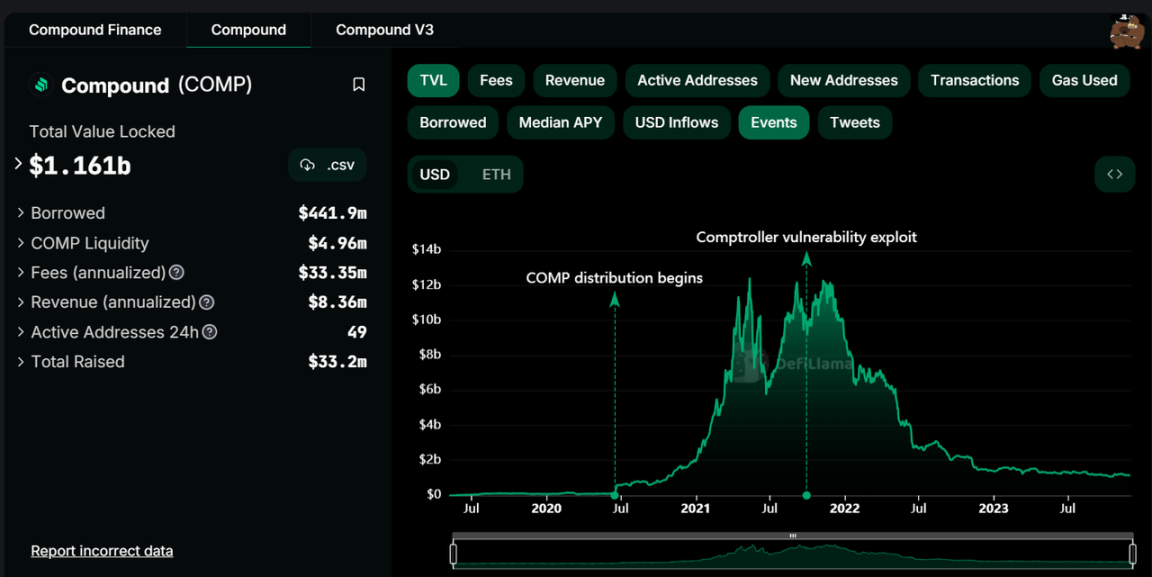Image resolution: width=1152 pixels, height=577 pixels.
Task: Open the embed code panel
Action: 1114,173
